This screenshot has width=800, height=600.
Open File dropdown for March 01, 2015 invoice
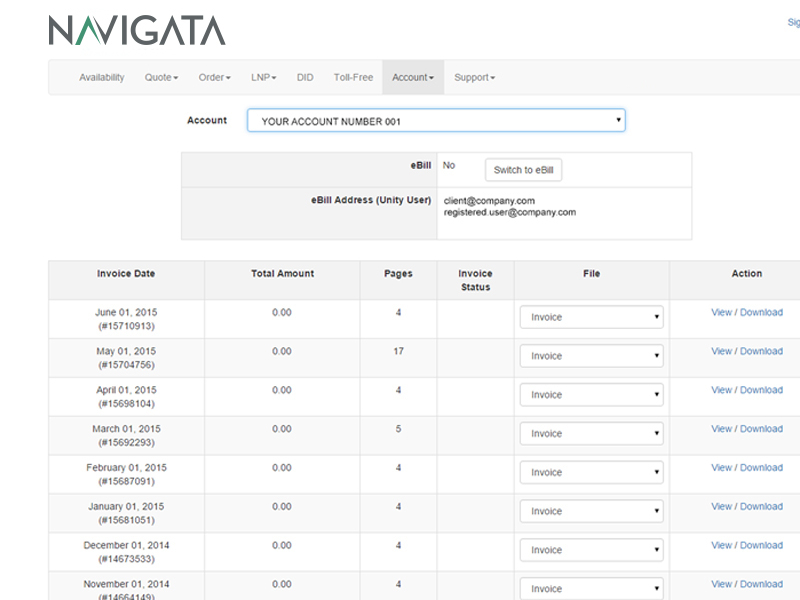(x=591, y=434)
